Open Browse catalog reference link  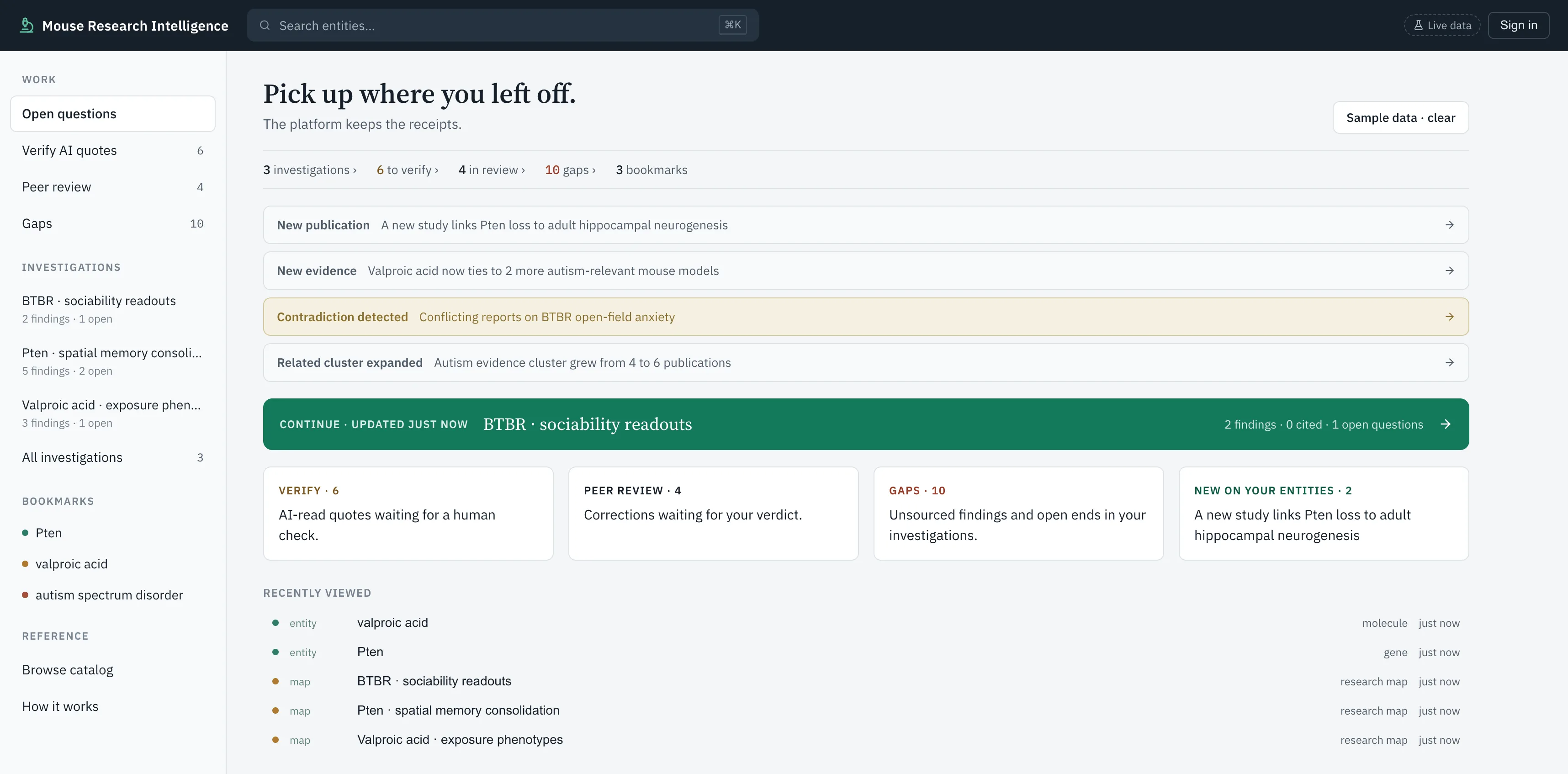pyautogui.click(x=112, y=670)
